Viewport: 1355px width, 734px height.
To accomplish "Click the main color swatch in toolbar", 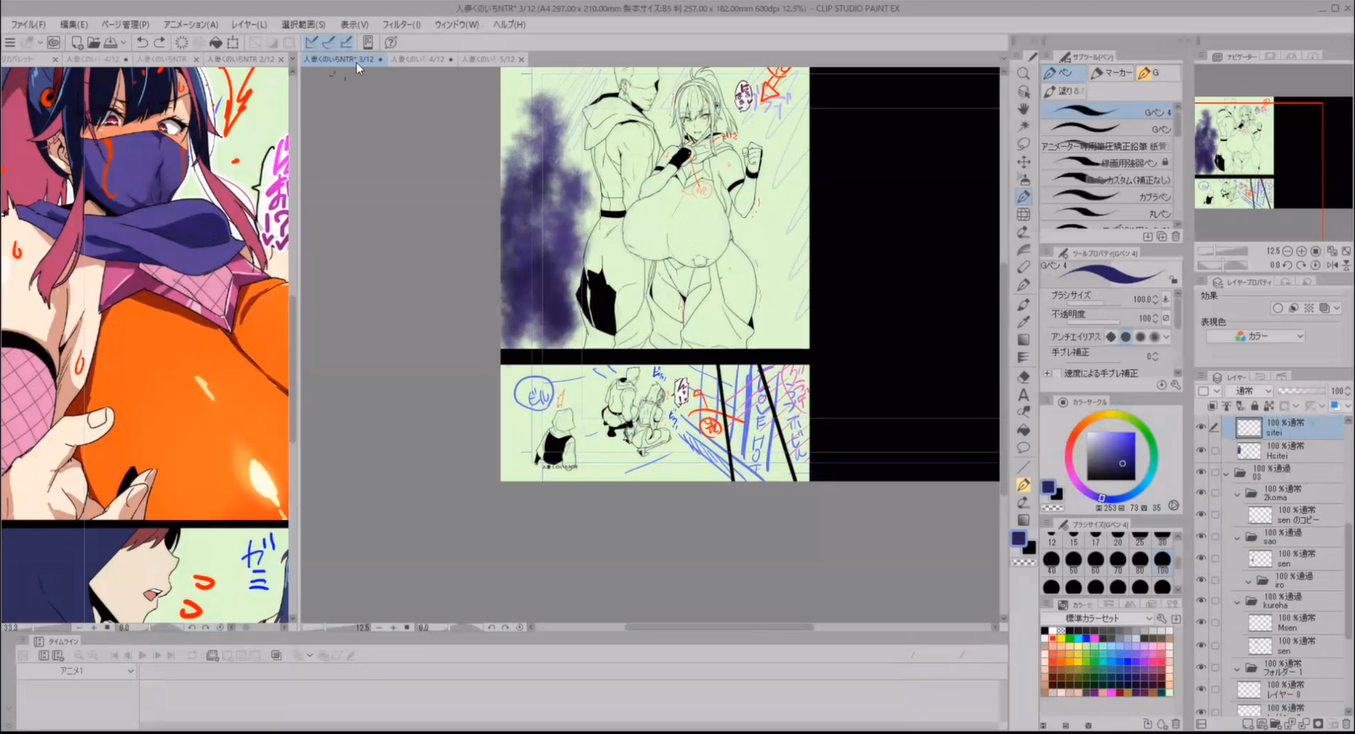I will click(x=1018, y=538).
